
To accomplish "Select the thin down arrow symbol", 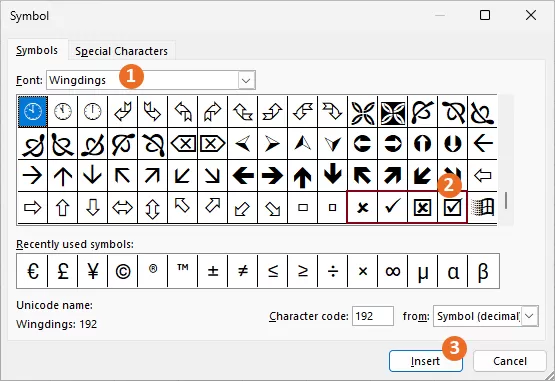I will [92, 175].
